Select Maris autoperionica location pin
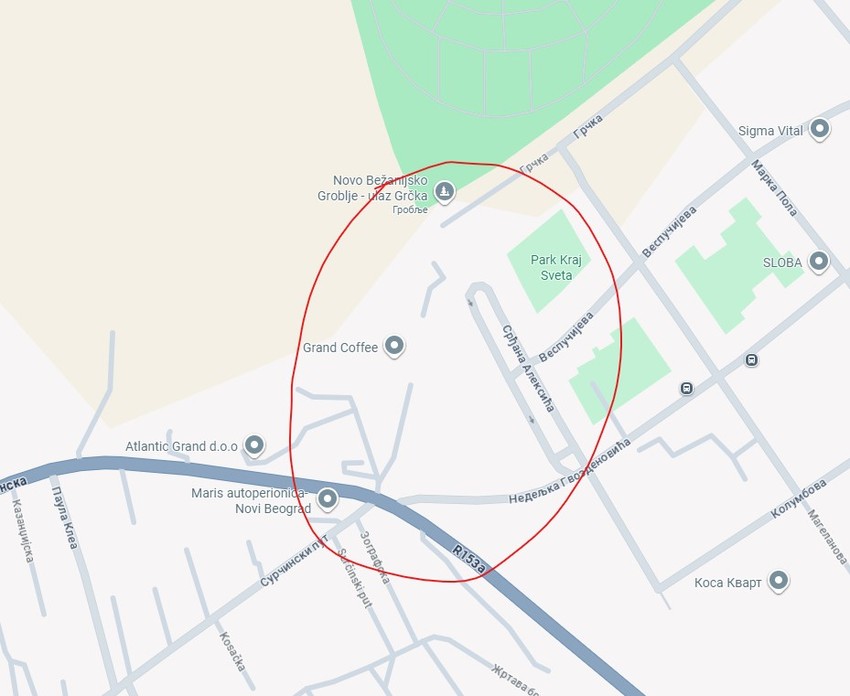The image size is (850, 696). (x=327, y=499)
